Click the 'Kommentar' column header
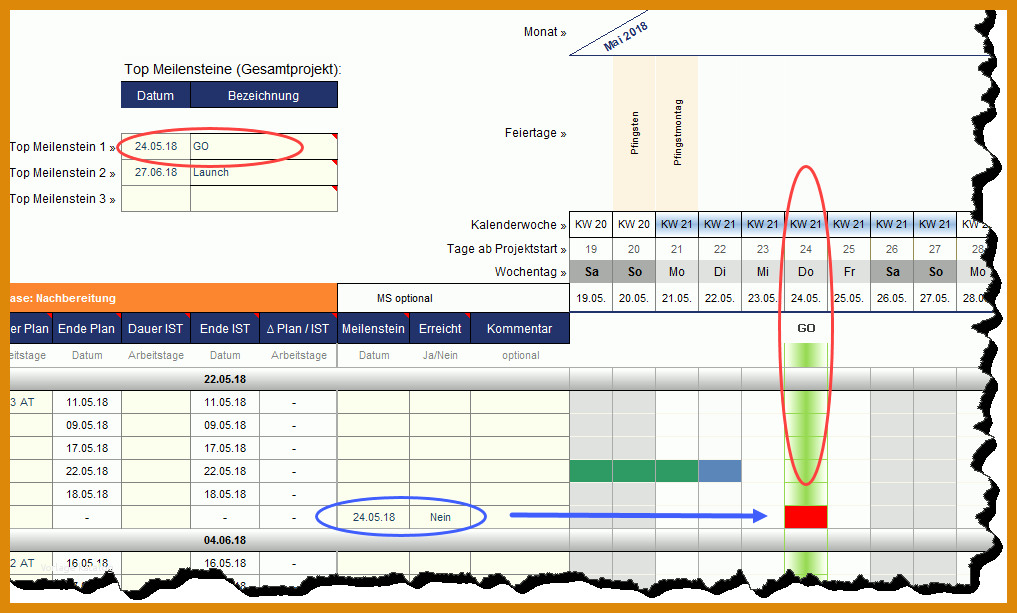This screenshot has height=613, width=1017. click(x=520, y=329)
